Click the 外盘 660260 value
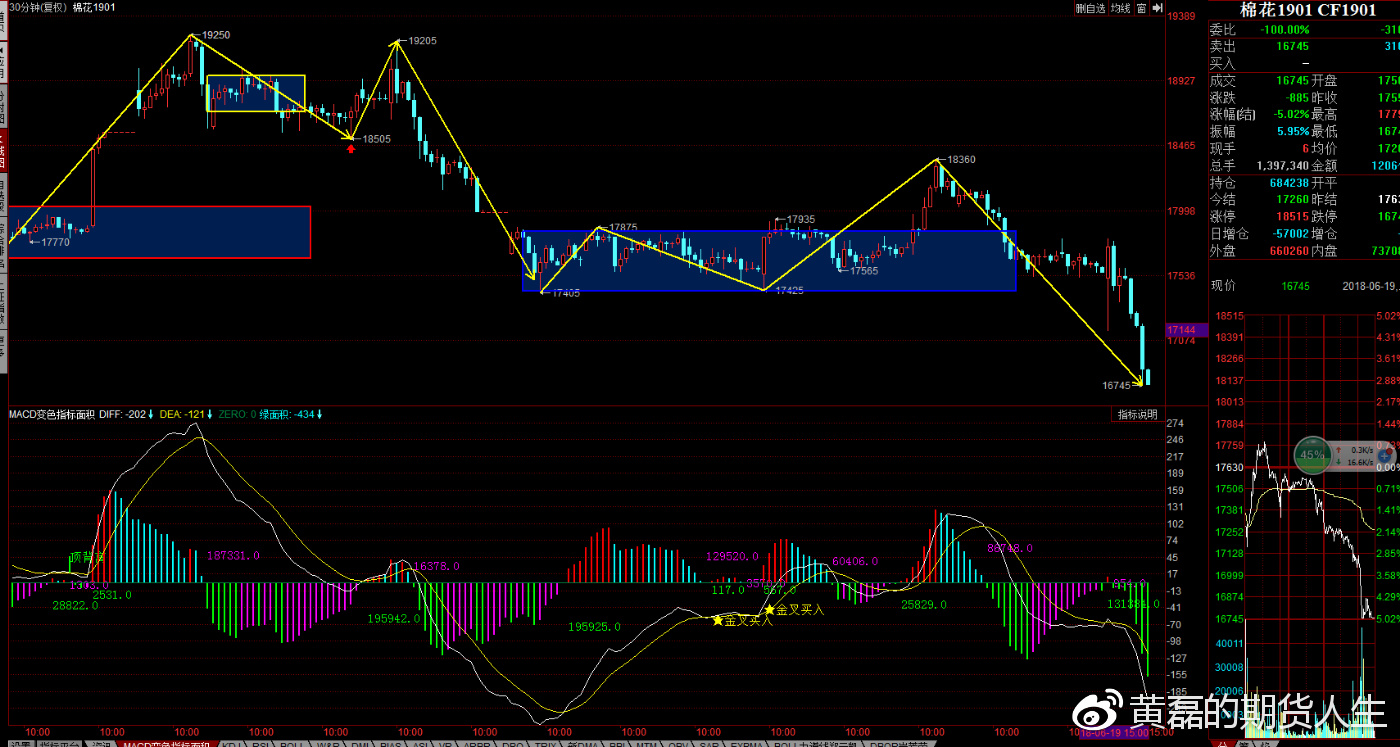Screen dimensions: 1400x747 pyautogui.click(x=1289, y=251)
